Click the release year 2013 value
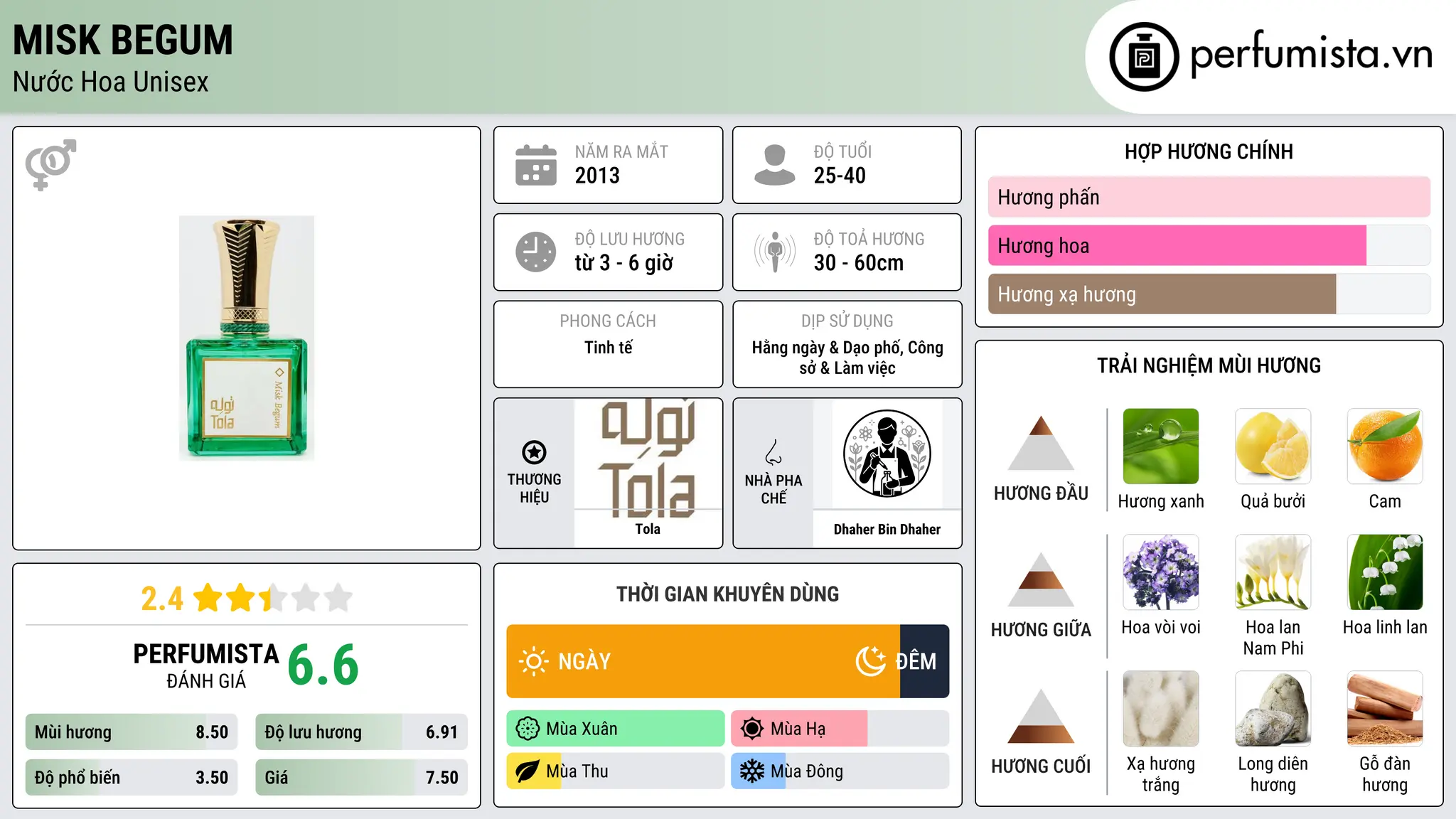1456x819 pixels. [x=597, y=176]
